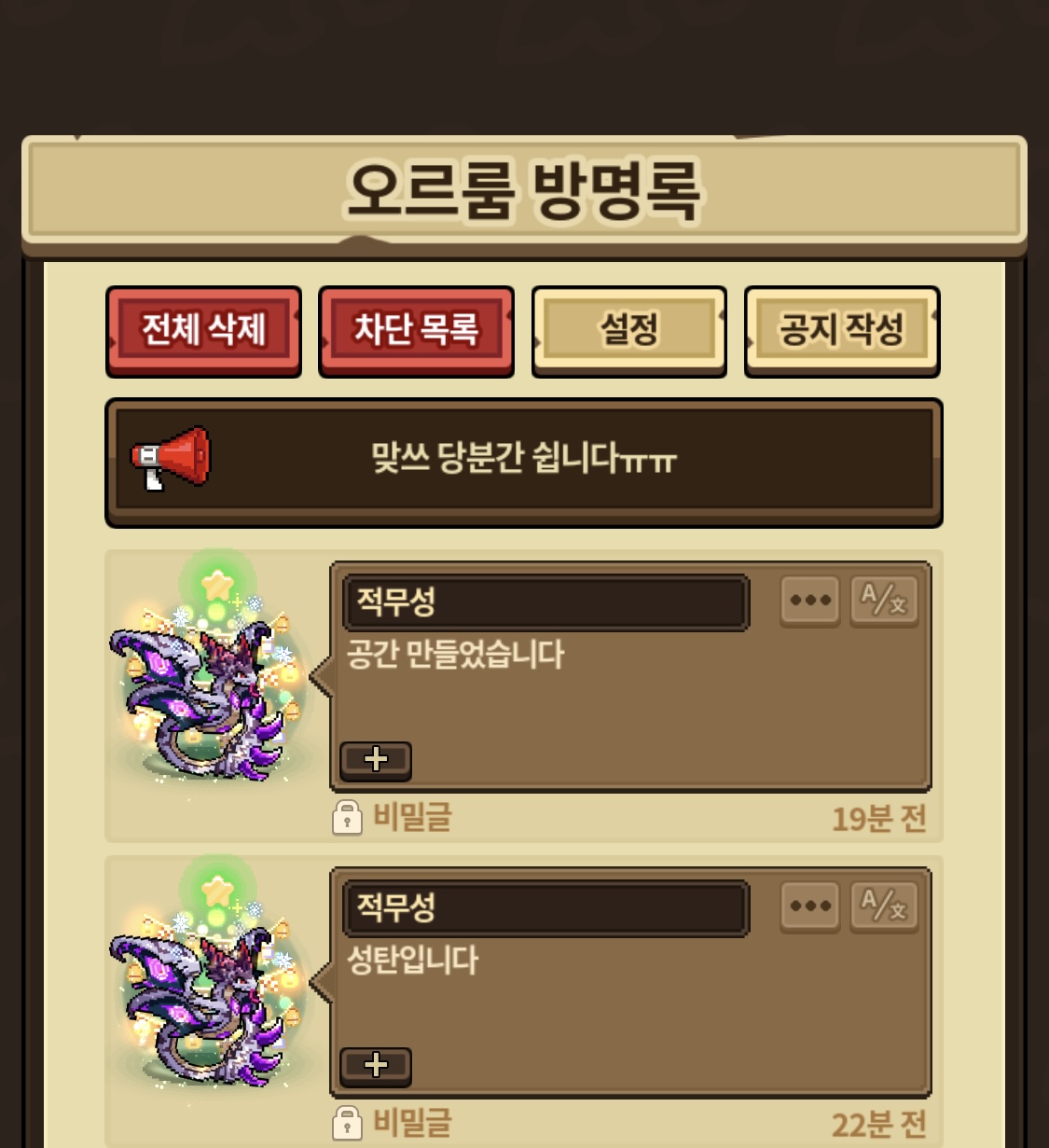The image size is (1049, 1148).
Task: Click the 적무성 name bar on second post
Action: coord(546,907)
